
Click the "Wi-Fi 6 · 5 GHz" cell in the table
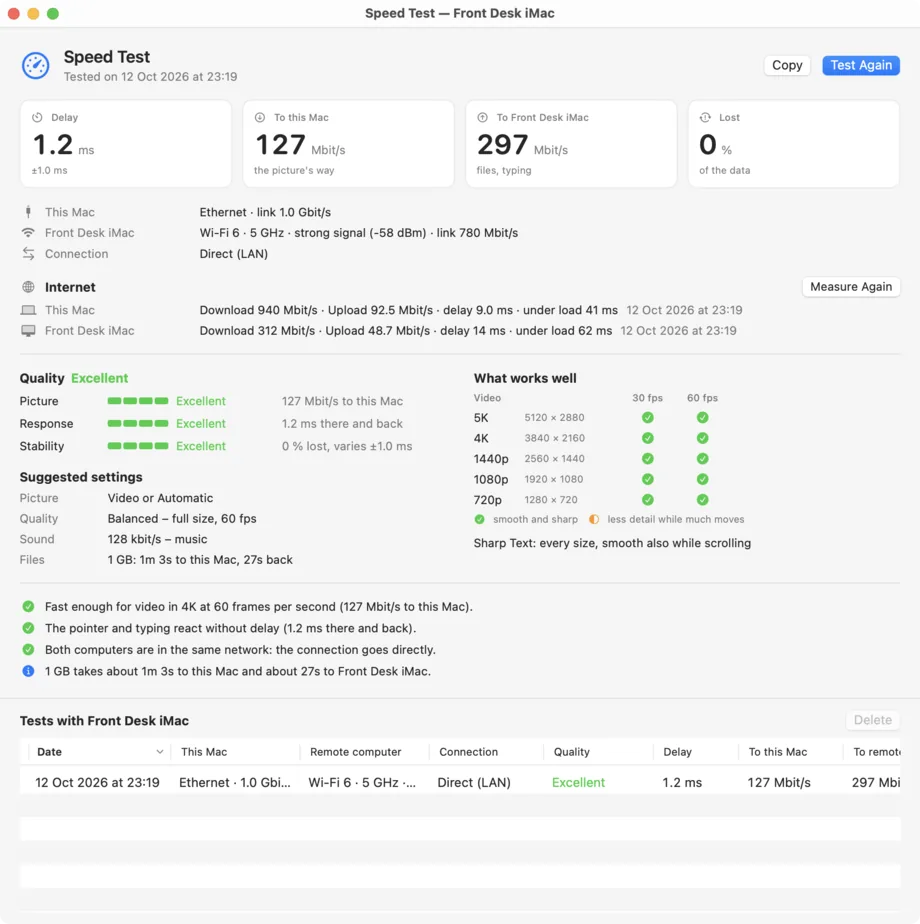(362, 783)
